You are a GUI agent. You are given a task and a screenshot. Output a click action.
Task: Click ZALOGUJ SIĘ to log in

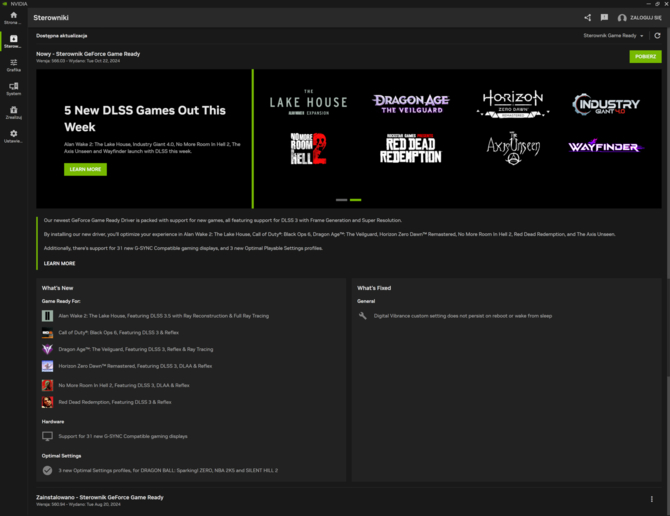[646, 18]
